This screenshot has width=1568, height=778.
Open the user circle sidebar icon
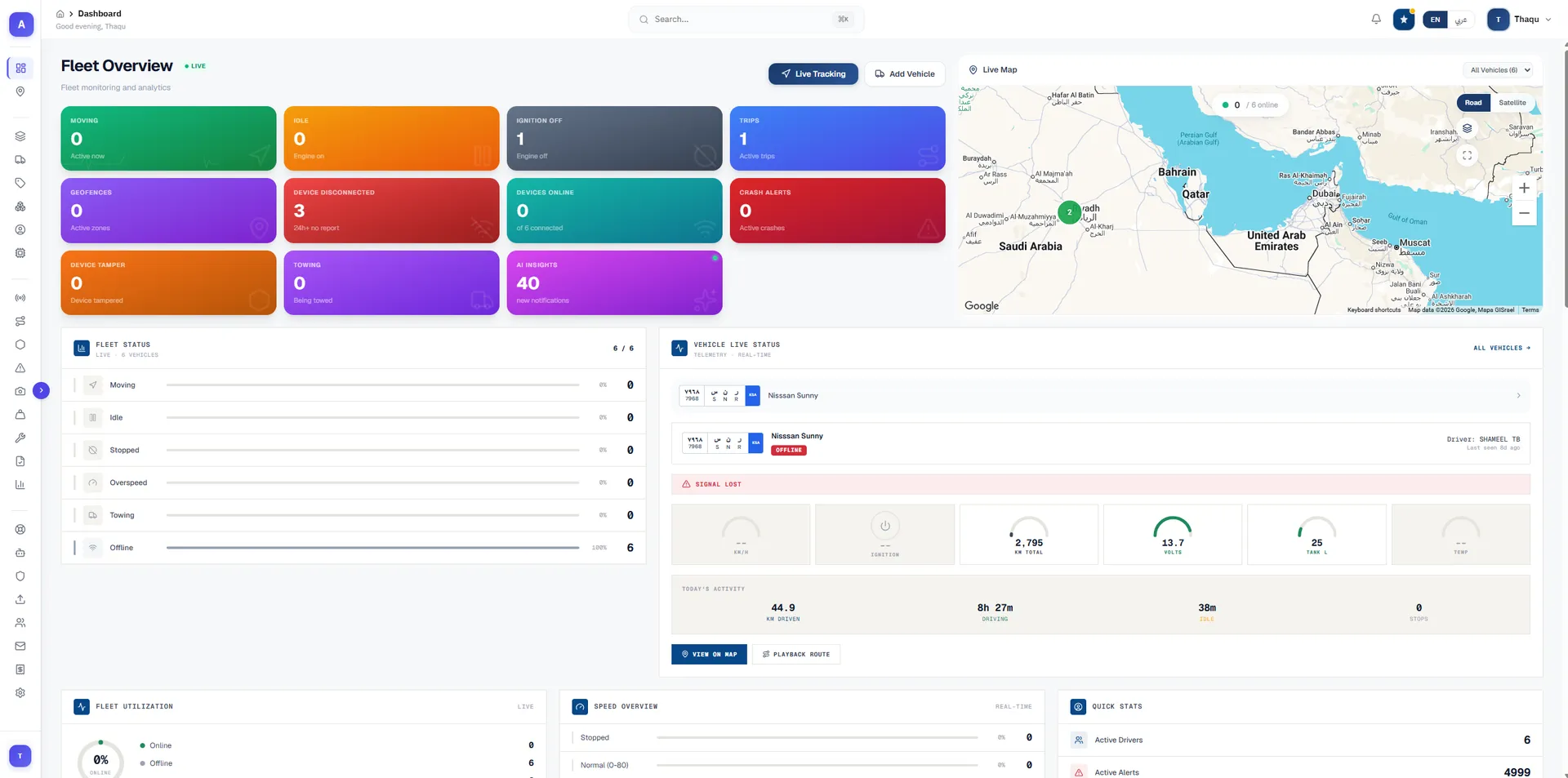click(x=20, y=230)
